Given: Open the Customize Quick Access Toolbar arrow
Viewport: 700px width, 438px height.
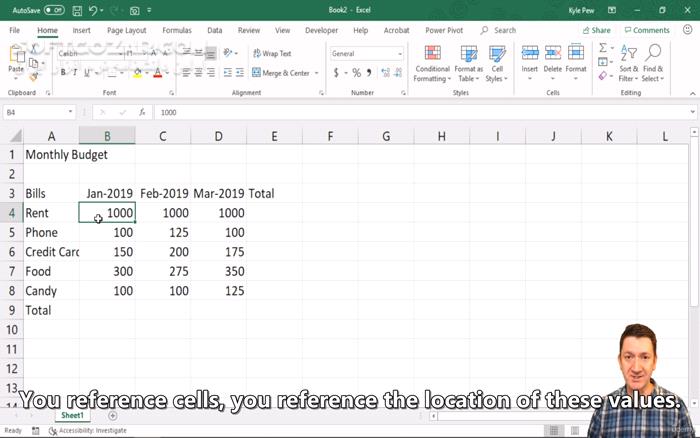Looking at the screenshot, I should pyautogui.click(x=149, y=10).
